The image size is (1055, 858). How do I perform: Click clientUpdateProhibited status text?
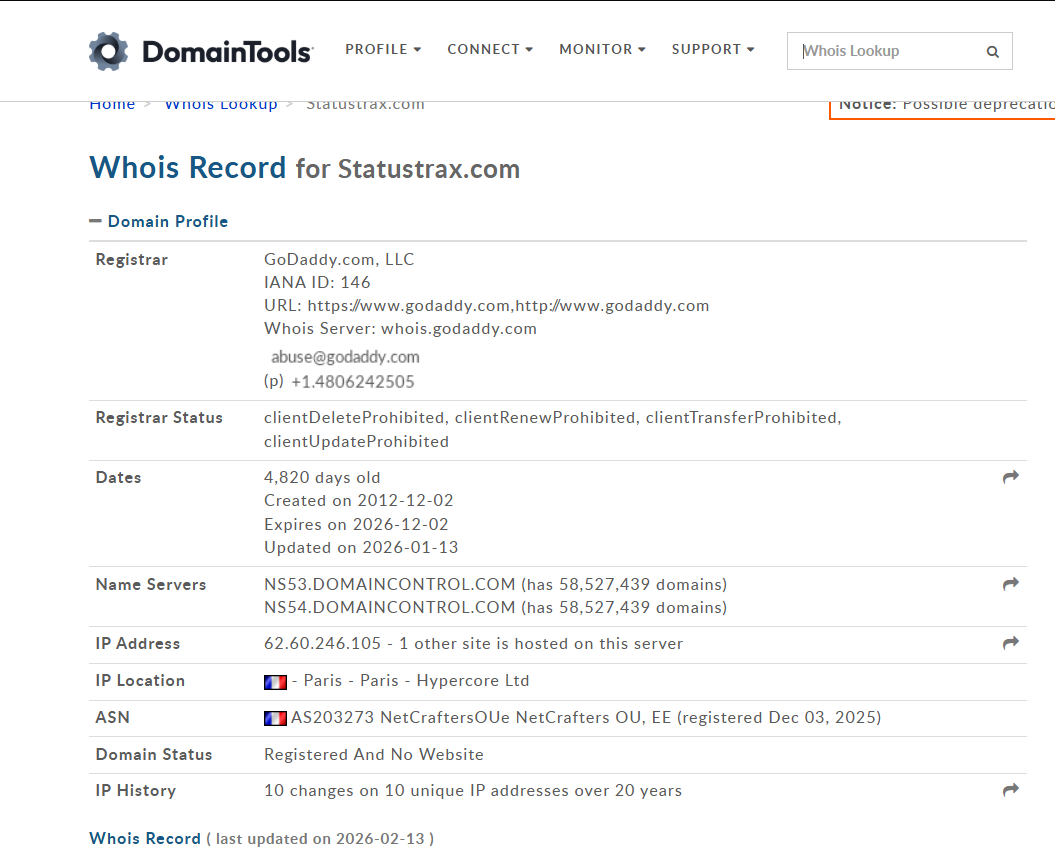pos(356,441)
